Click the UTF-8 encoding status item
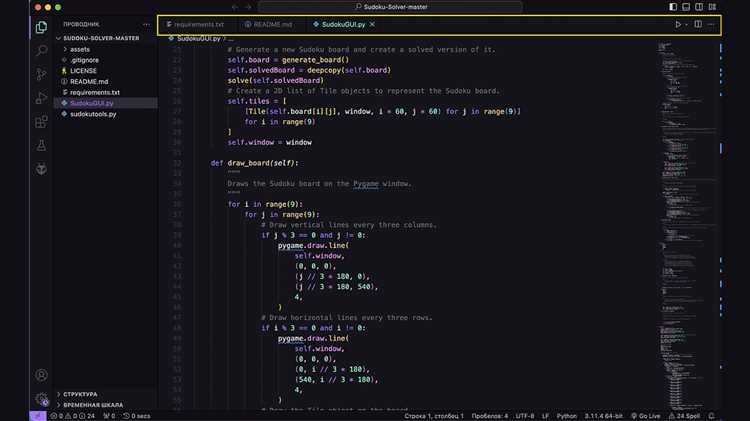This screenshot has height=421, width=750. (525, 416)
